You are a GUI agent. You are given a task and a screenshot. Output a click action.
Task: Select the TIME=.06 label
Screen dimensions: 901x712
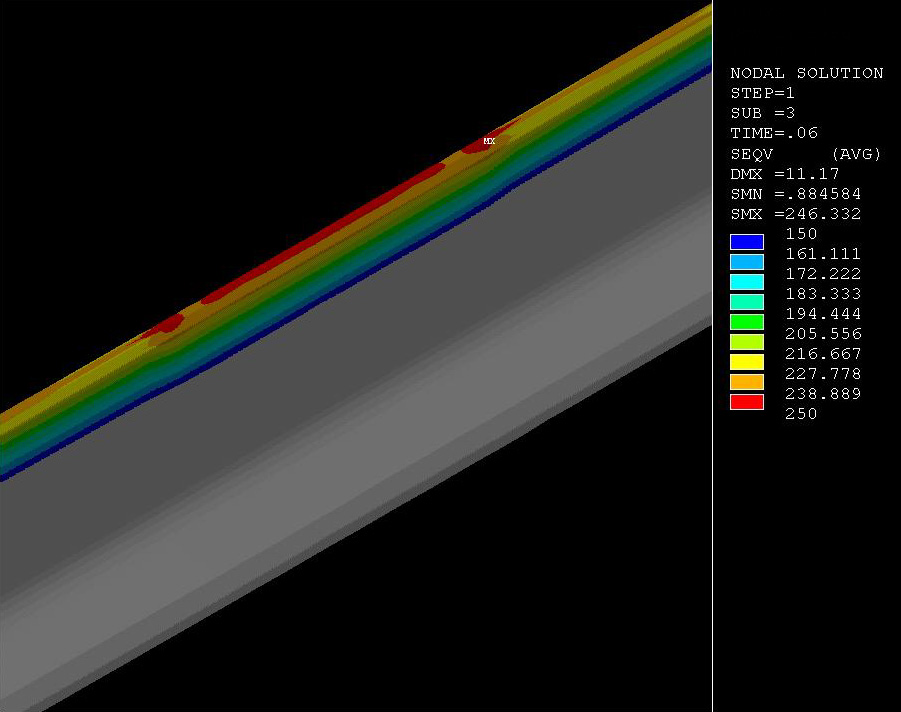[774, 133]
